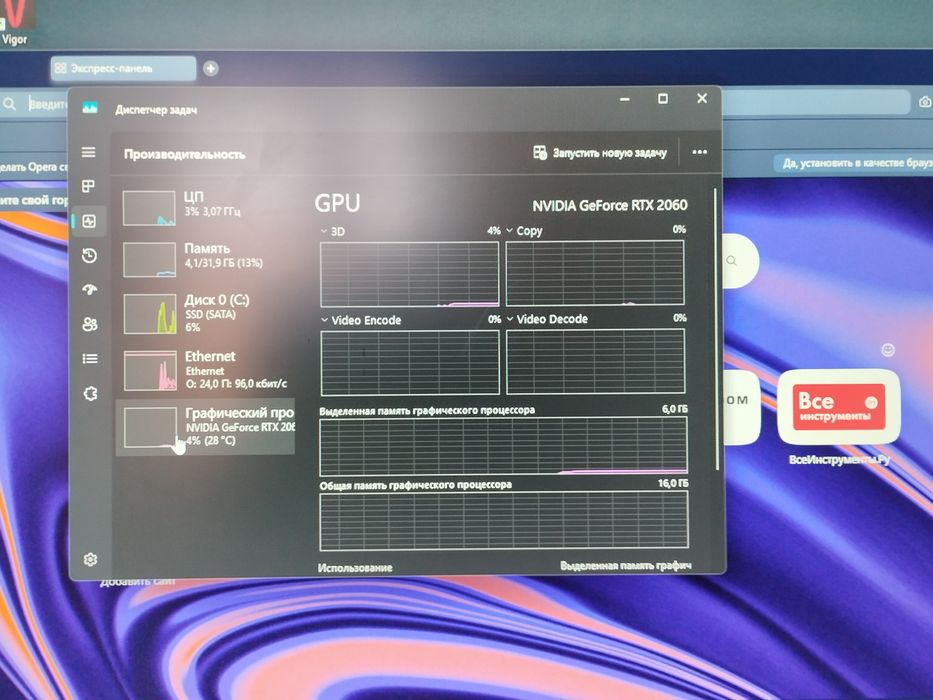933x700 pixels.
Task: Click the Copy utilization graph
Action: click(x=595, y=273)
